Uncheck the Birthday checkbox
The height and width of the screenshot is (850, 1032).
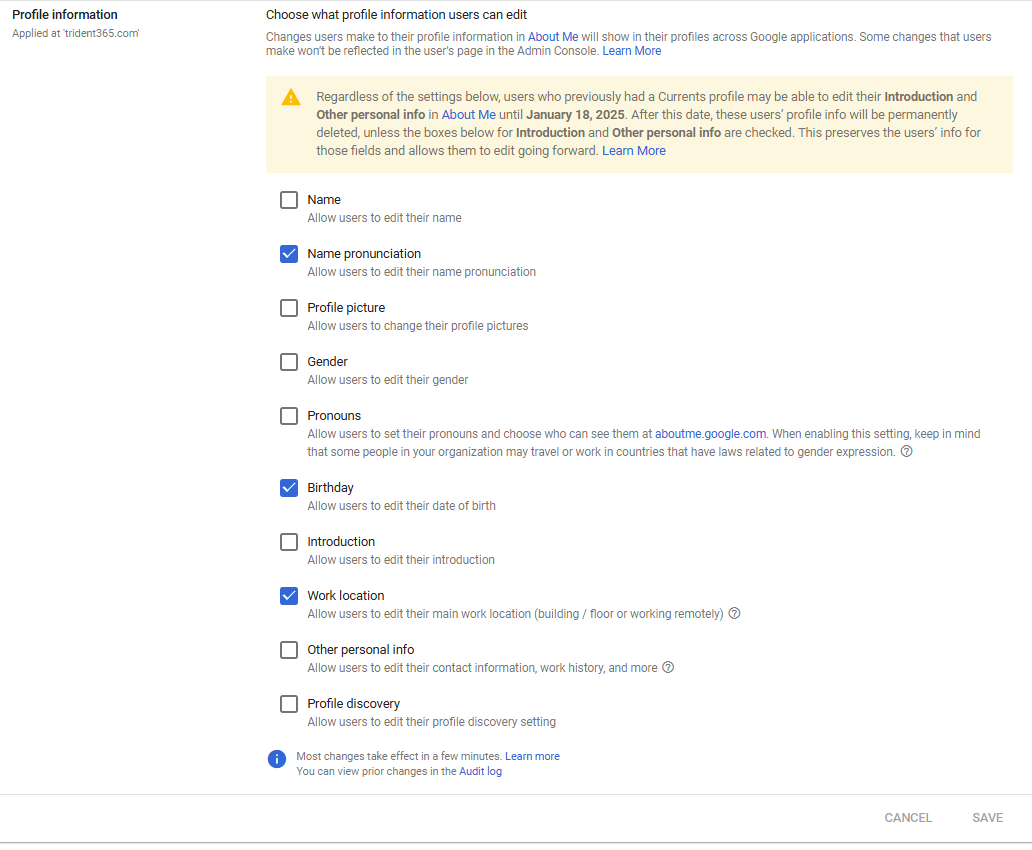tap(289, 488)
